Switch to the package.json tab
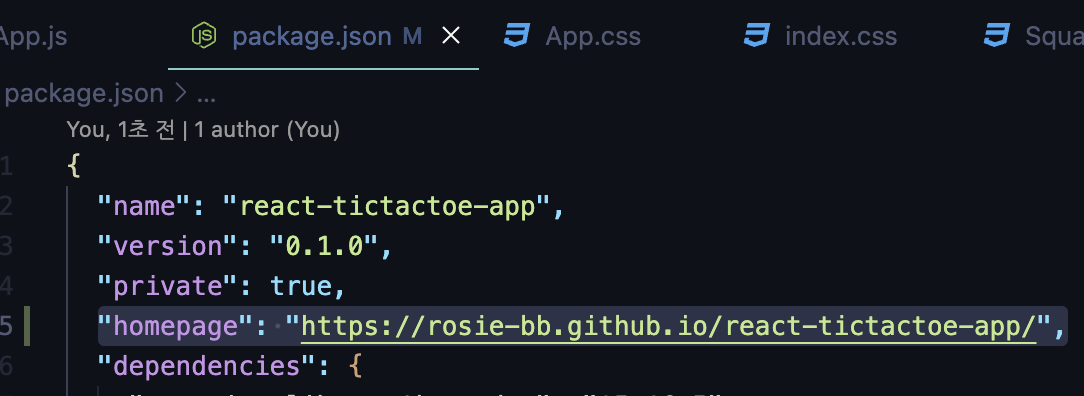This screenshot has height=396, width=1084. 323,35
